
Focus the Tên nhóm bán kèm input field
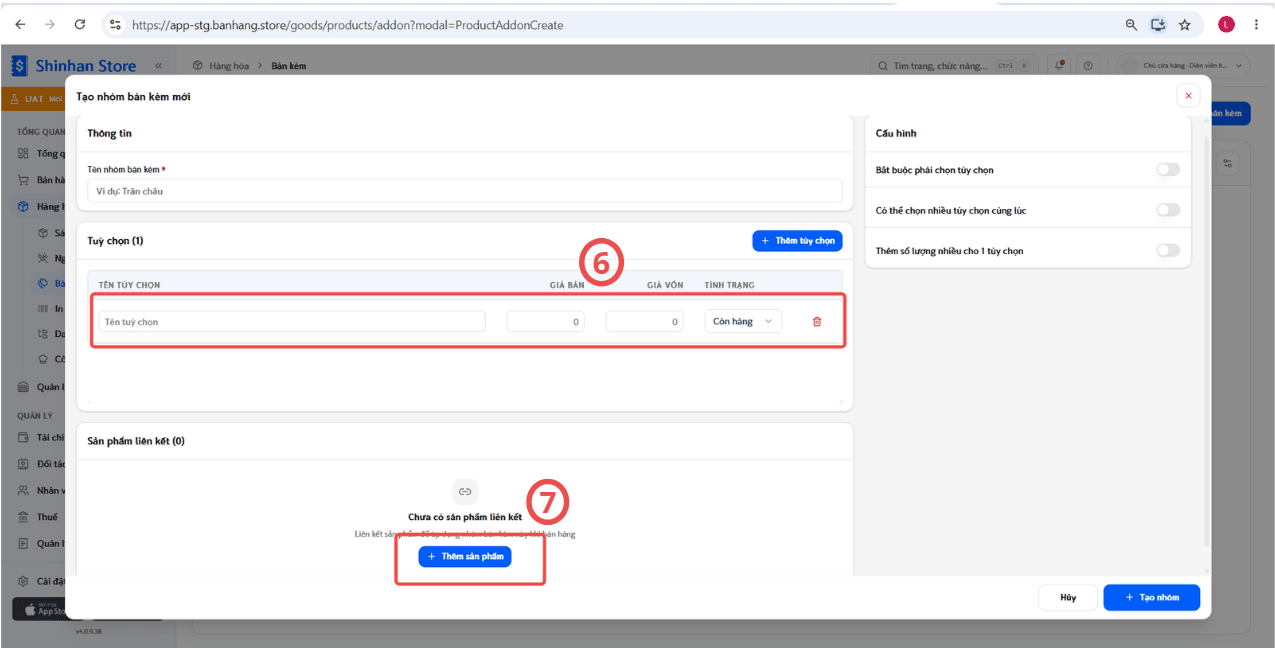(x=465, y=191)
